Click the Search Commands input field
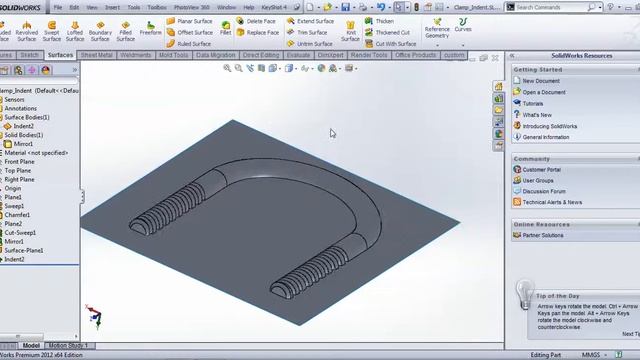This screenshot has width=640, height=360. coord(550,7)
